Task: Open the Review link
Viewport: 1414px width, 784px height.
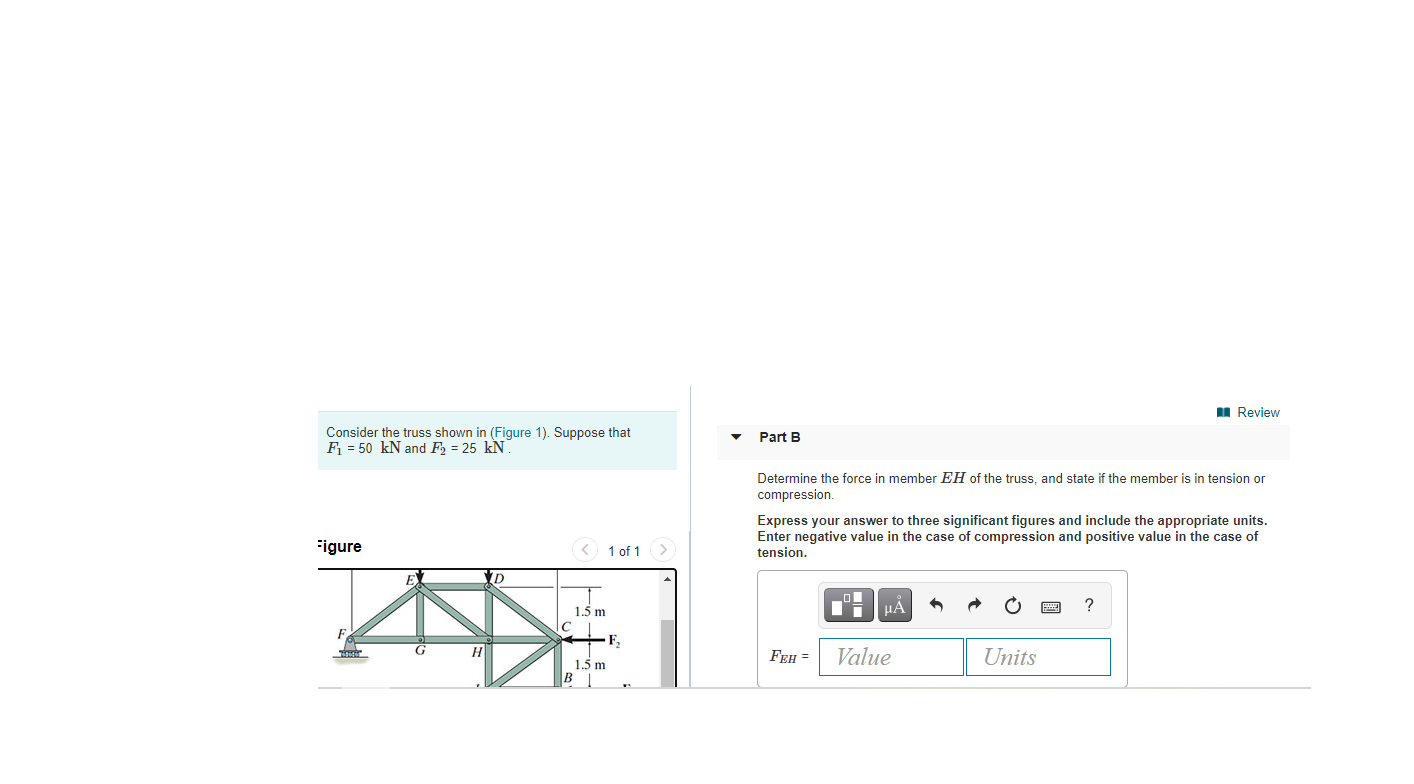Action: tap(1249, 412)
